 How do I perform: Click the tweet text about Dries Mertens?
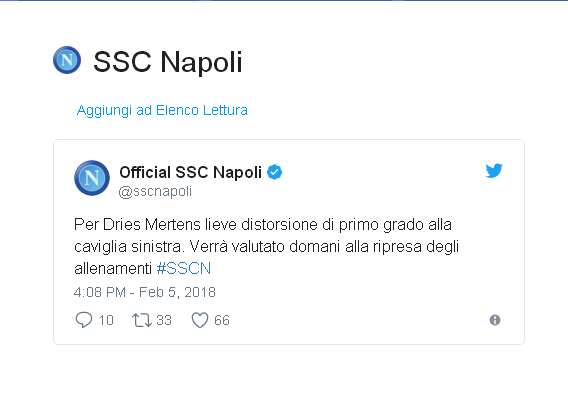point(266,246)
